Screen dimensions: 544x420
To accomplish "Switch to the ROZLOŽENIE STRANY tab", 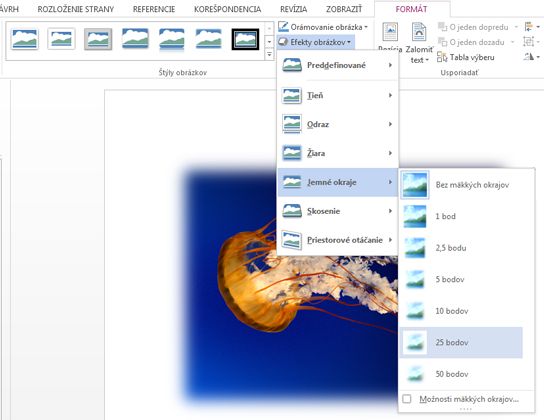I will (x=76, y=9).
